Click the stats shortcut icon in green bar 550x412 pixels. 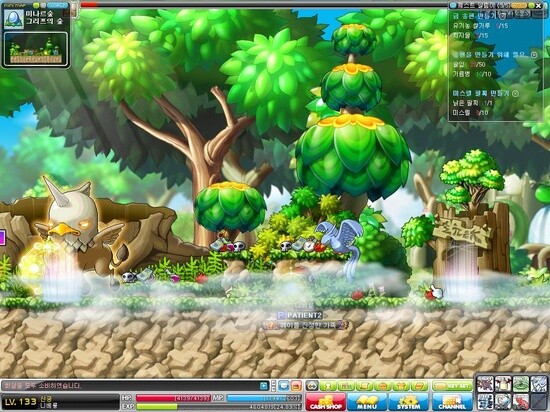[346, 386]
